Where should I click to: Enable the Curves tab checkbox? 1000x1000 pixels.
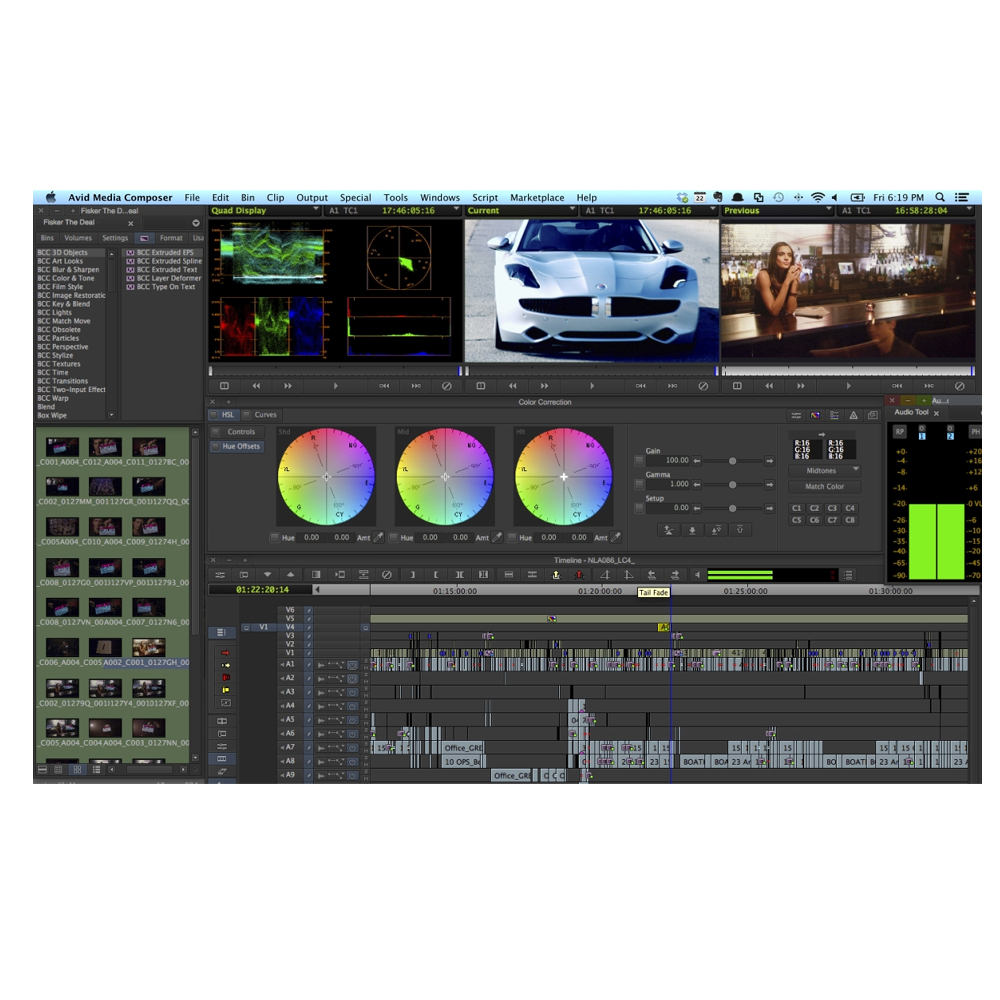click(247, 415)
